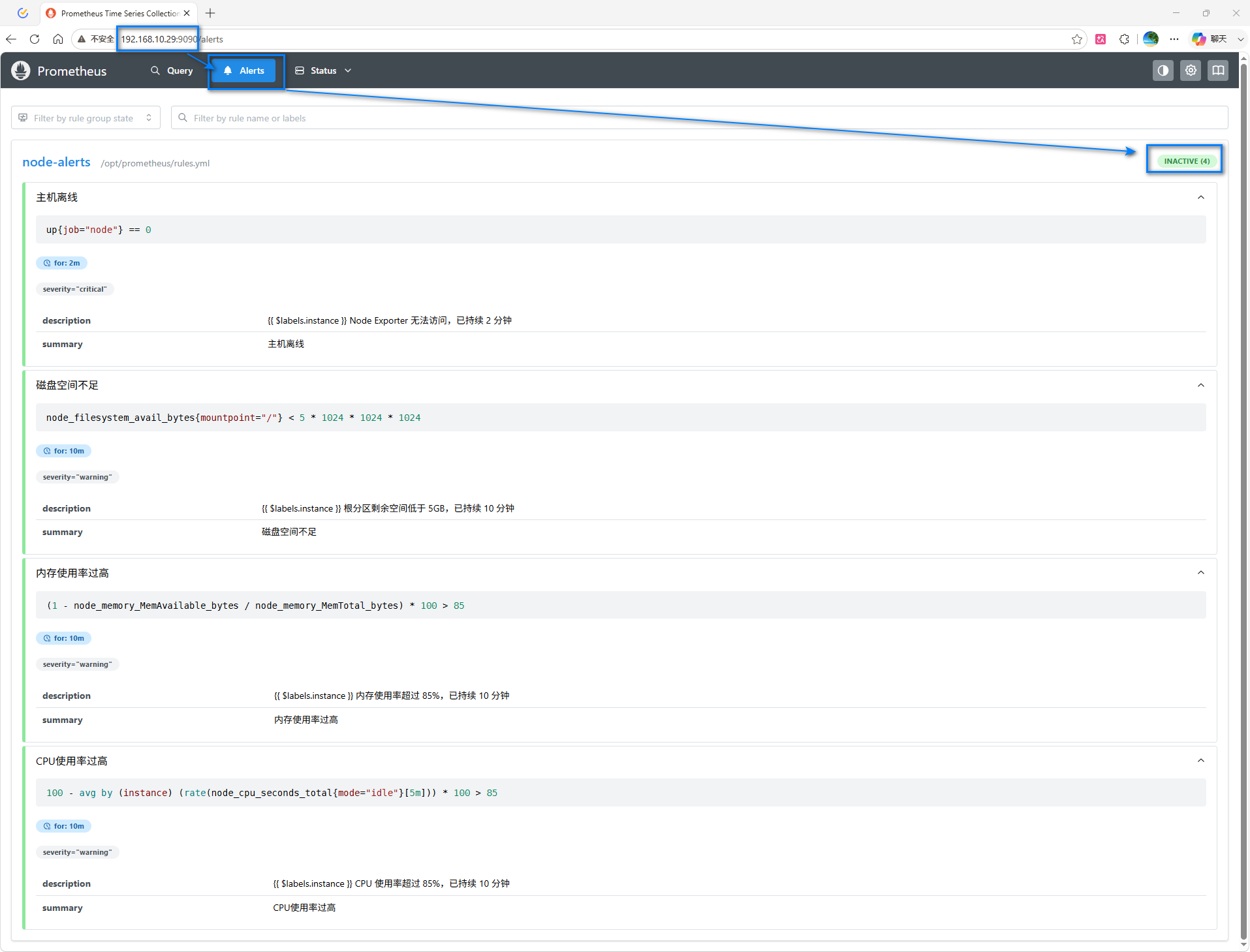Image resolution: width=1250 pixels, height=952 pixels.
Task: Open the Alerts page
Action: 244,70
